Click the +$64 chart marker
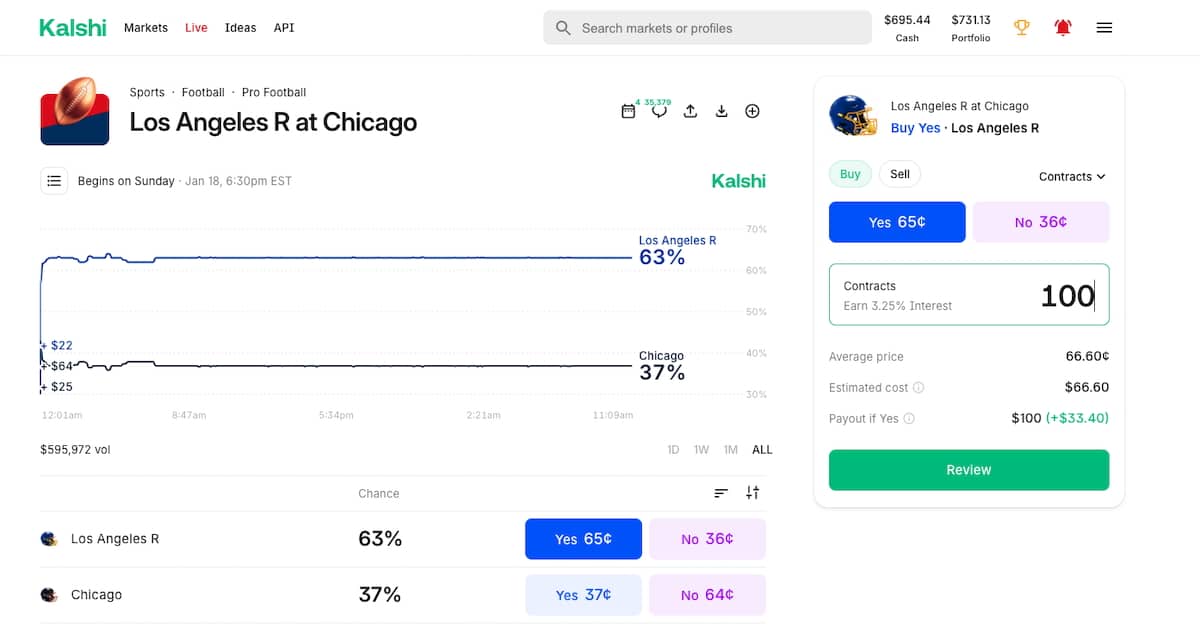The image size is (1200, 638). (57, 366)
